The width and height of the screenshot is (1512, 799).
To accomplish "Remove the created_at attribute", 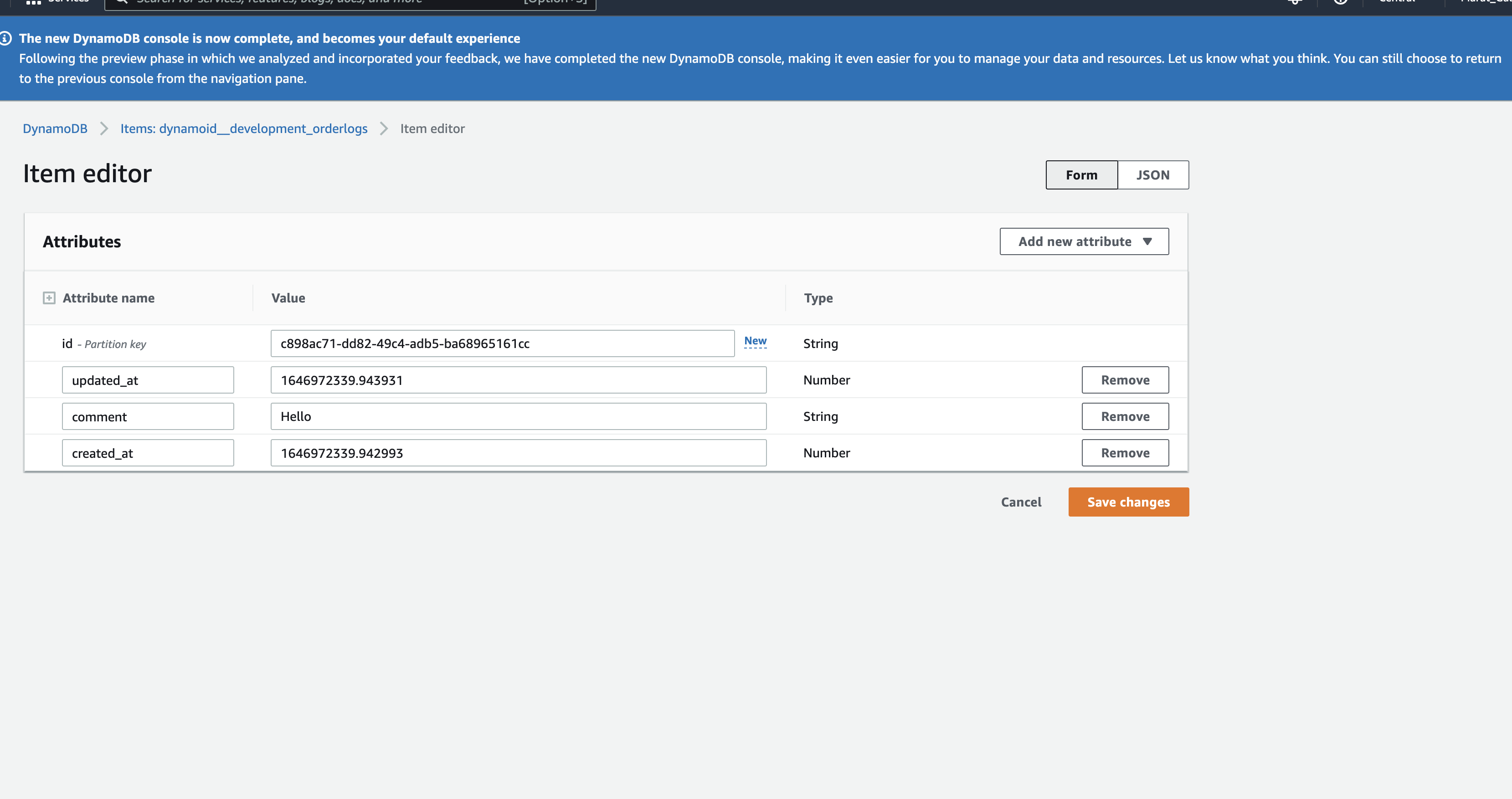I will tap(1125, 453).
